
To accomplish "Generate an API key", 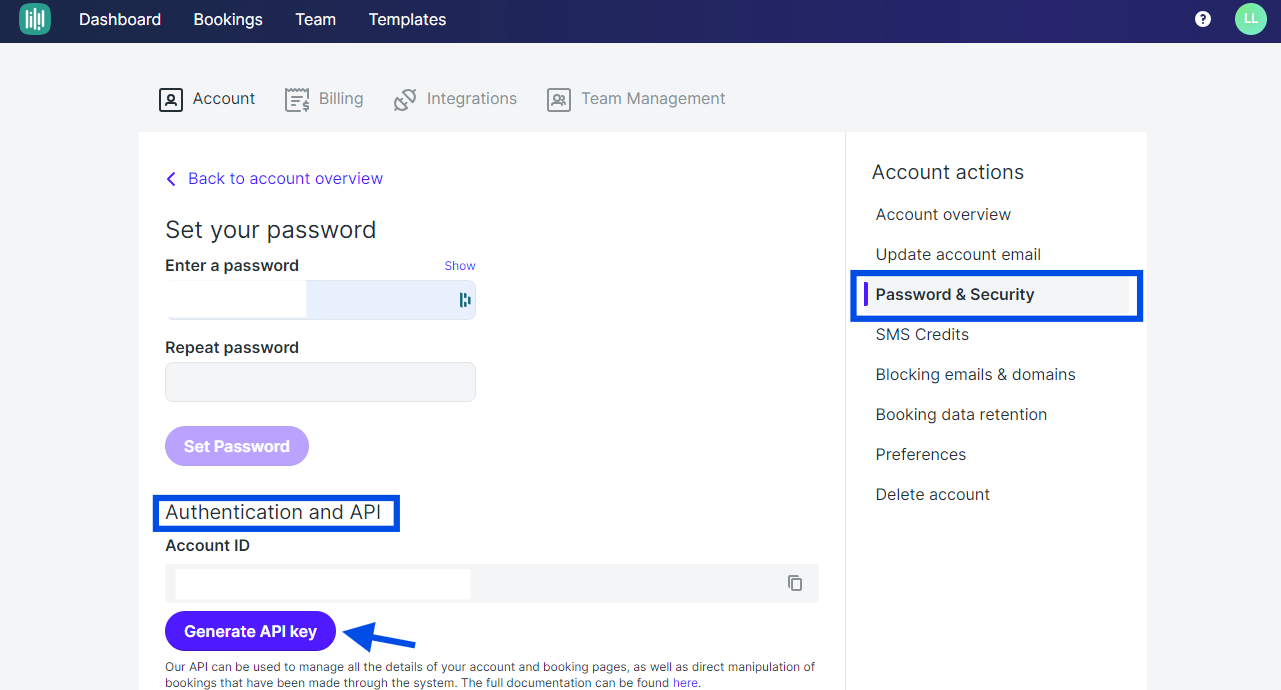I will (x=249, y=631).
